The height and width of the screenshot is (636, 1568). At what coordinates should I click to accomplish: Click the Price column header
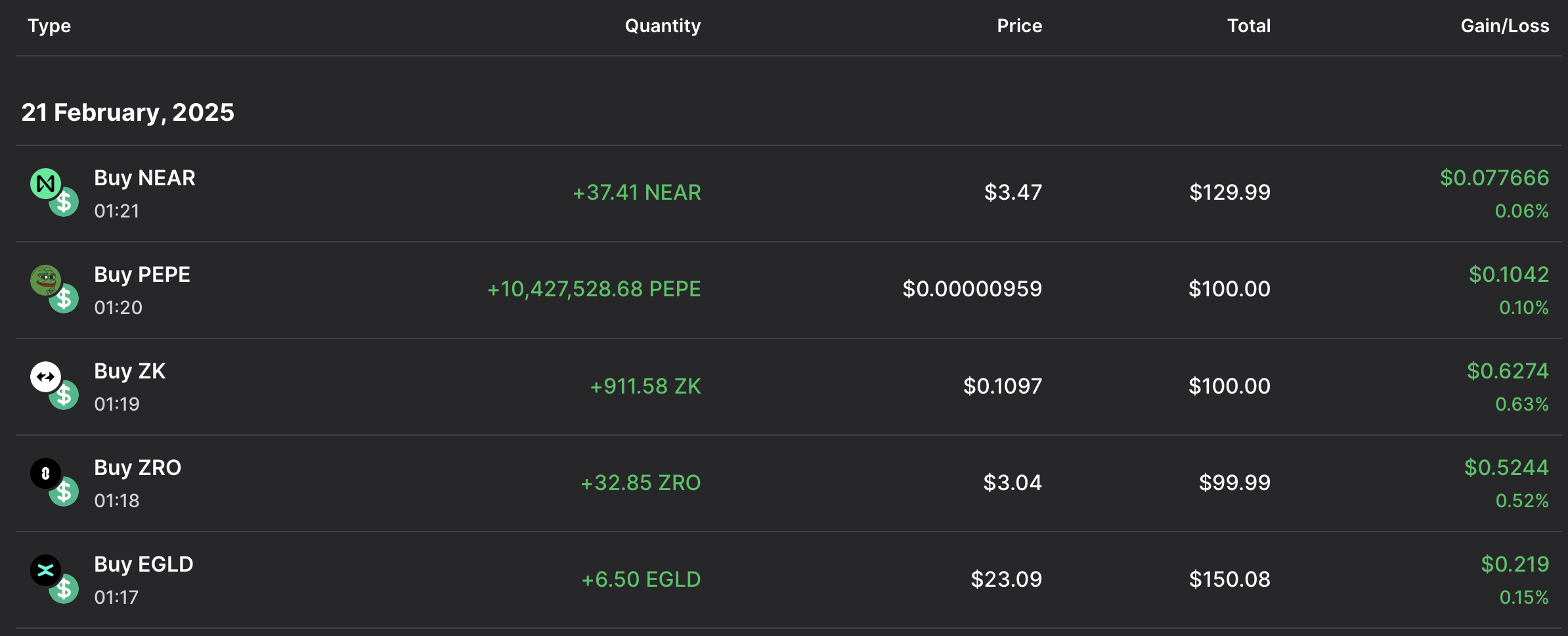pyautogui.click(x=1019, y=26)
